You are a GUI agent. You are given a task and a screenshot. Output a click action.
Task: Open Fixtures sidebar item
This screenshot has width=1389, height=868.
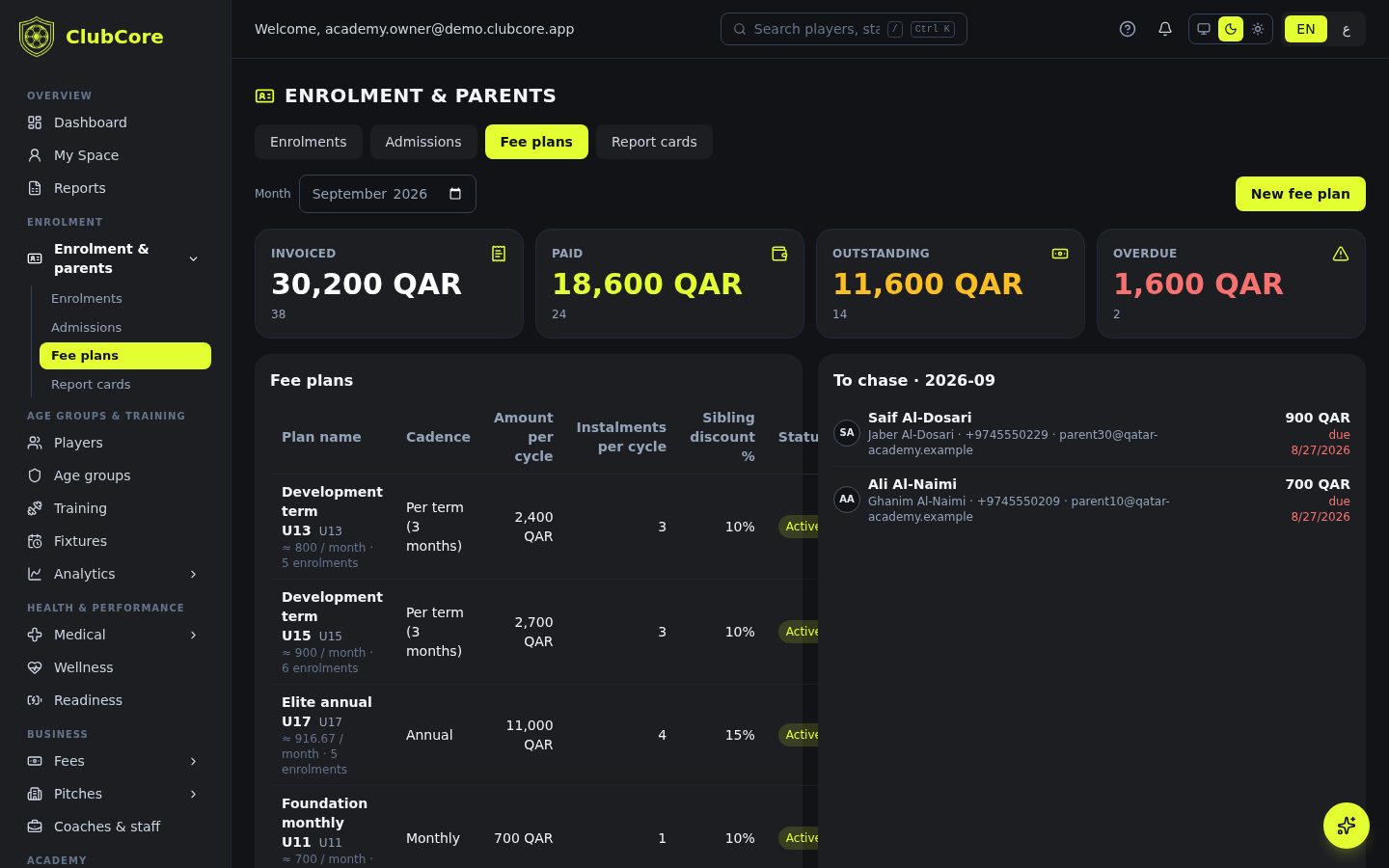[116, 541]
